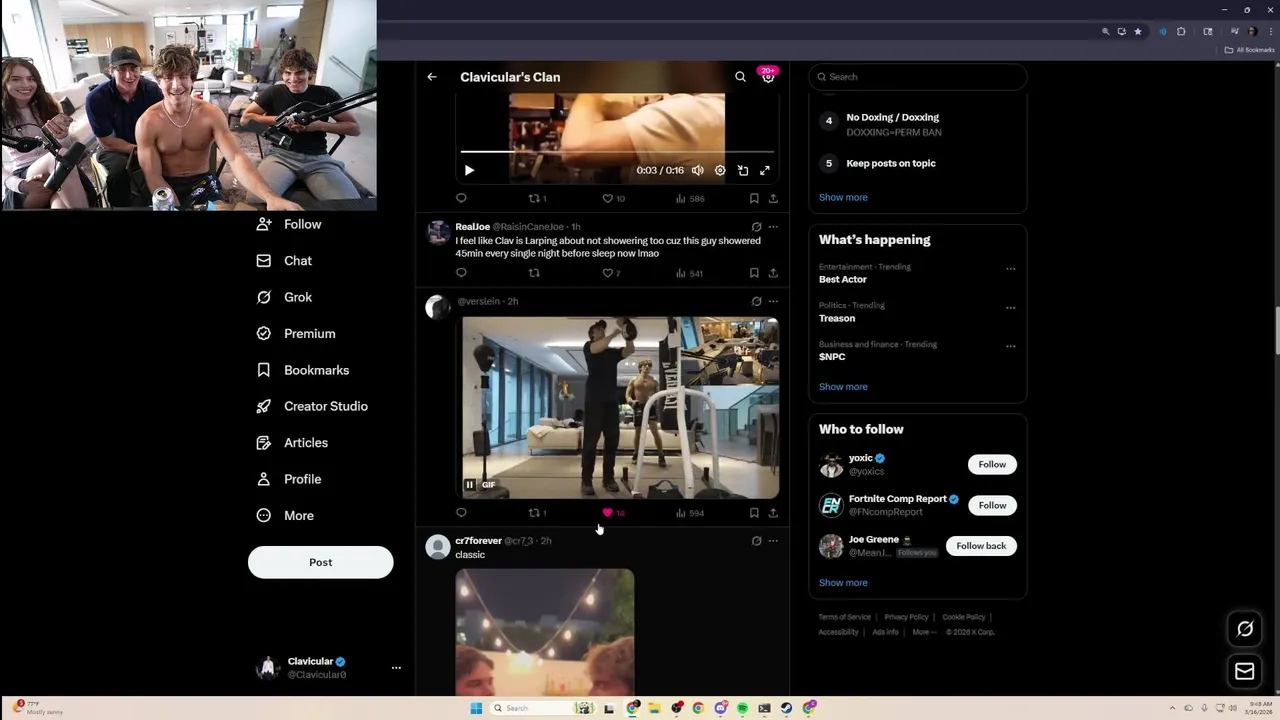
Task: View RealJoe's post analytics 541 views
Action: [x=690, y=272]
